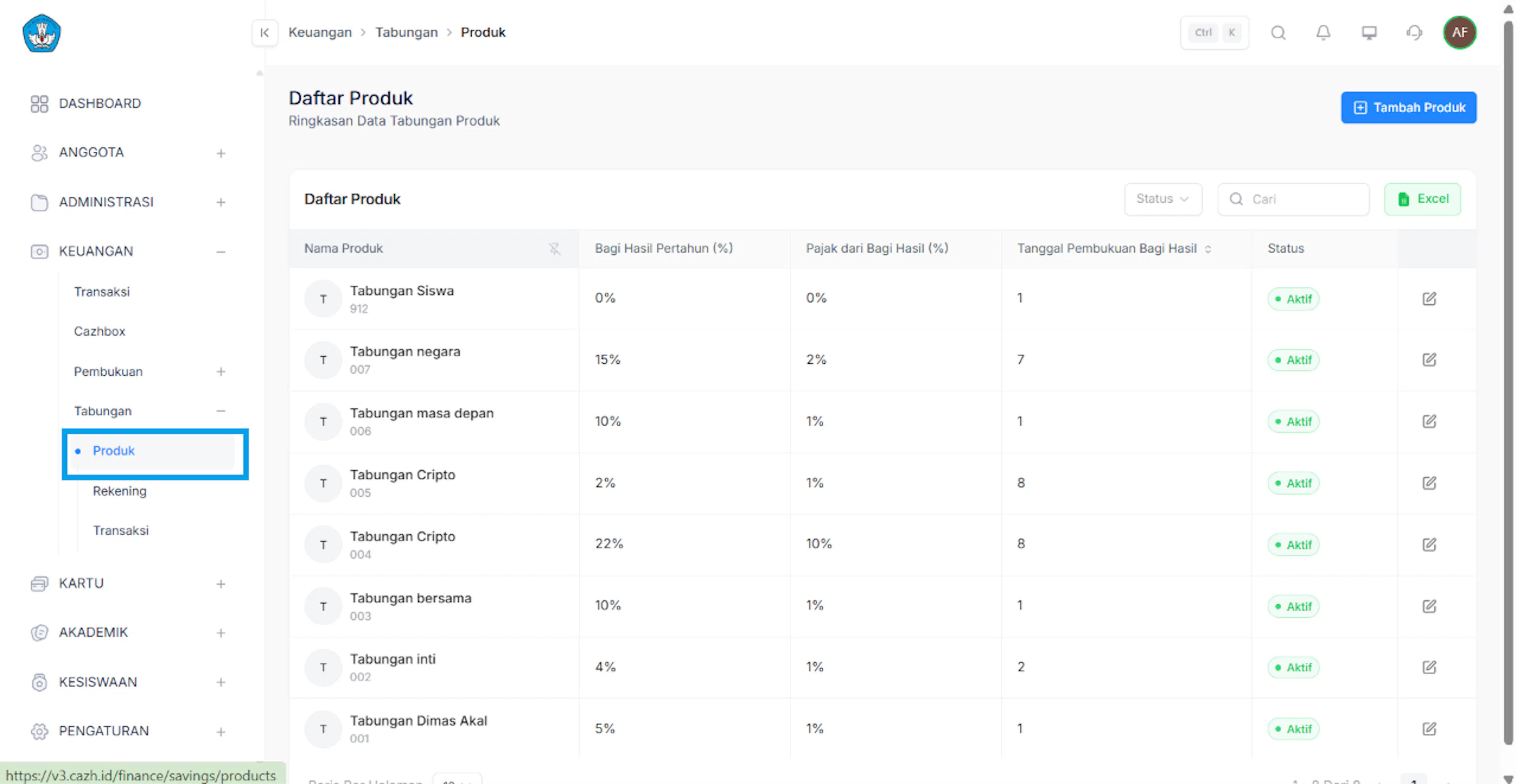
Task: Edit the Tabungan Siswa product row
Action: click(1429, 299)
